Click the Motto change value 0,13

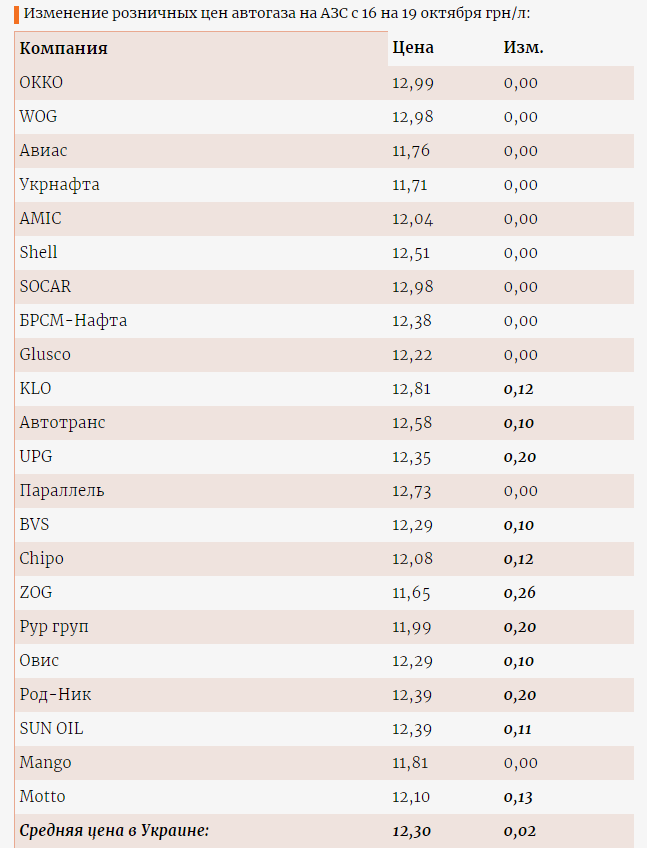[x=518, y=797]
